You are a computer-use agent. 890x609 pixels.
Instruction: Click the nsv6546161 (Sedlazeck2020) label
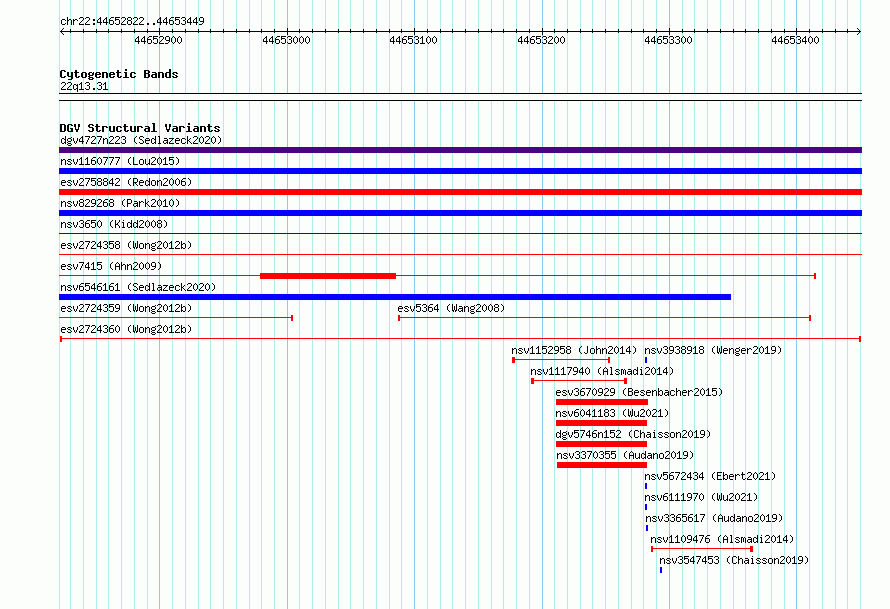point(138,287)
